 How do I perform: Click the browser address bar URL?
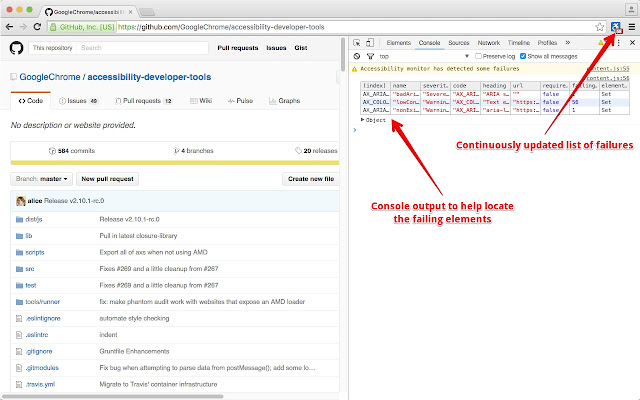221,27
